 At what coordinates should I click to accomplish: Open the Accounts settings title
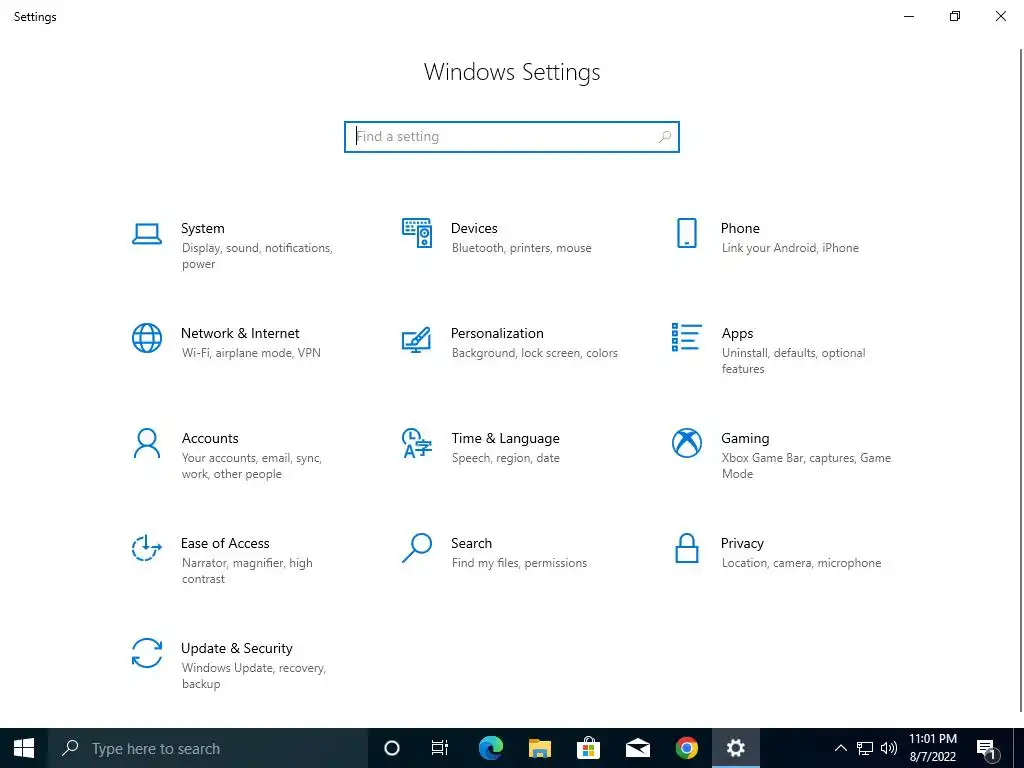coord(210,438)
